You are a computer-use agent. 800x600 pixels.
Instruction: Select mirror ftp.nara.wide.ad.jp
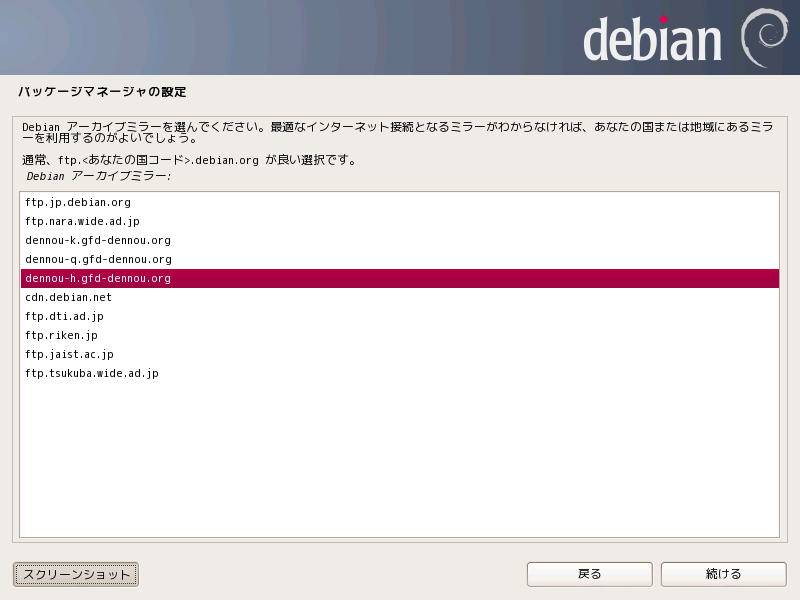pos(399,221)
